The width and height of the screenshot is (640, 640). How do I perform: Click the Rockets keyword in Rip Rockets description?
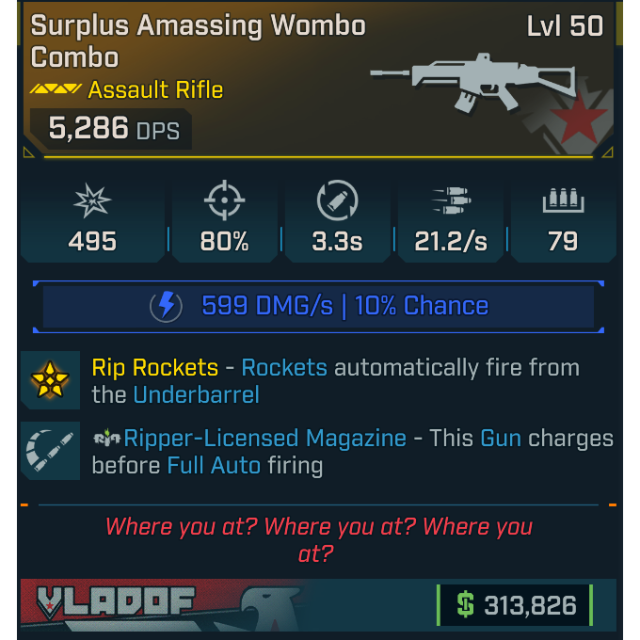click(284, 367)
